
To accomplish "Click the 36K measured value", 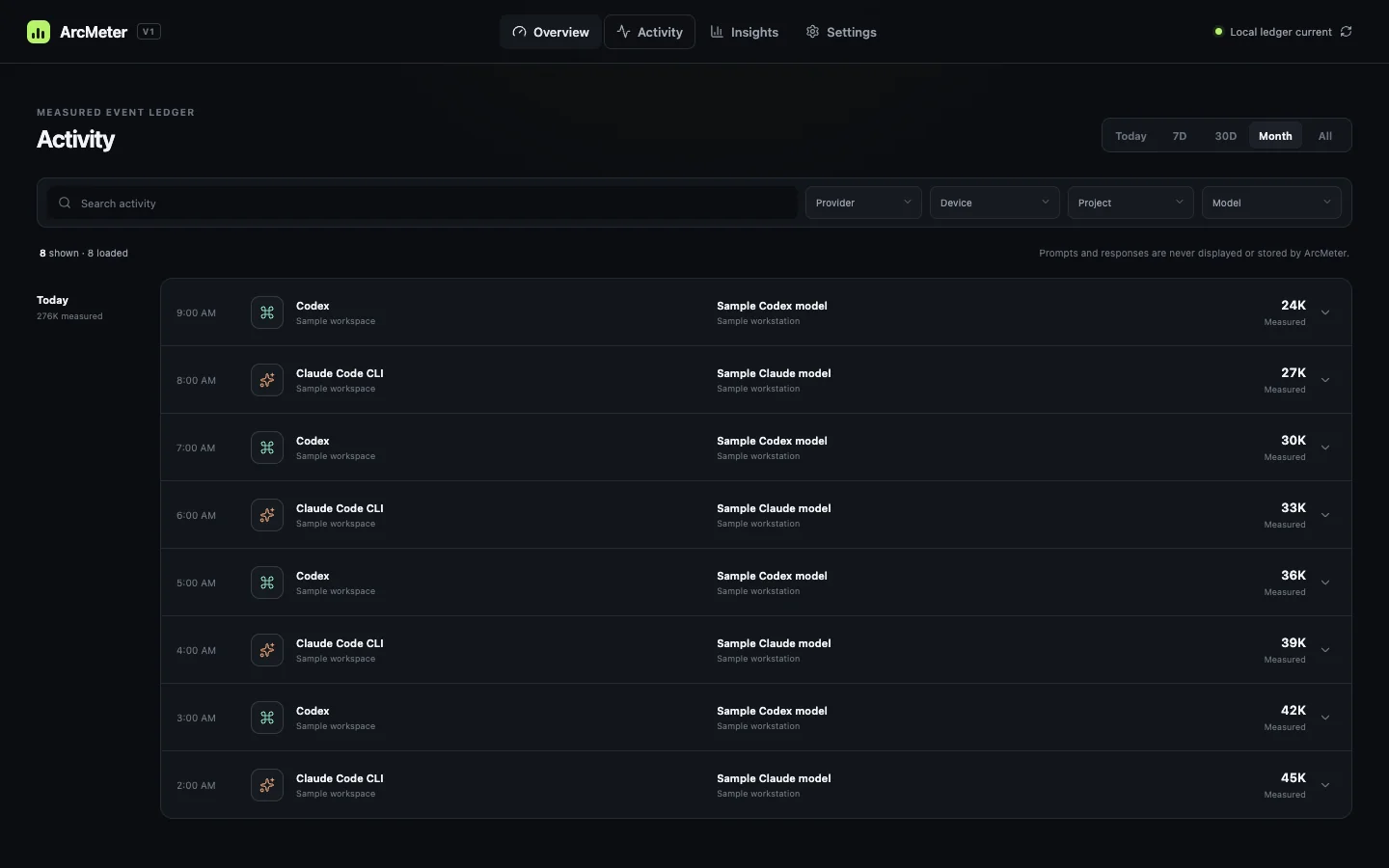I will tap(1294, 576).
